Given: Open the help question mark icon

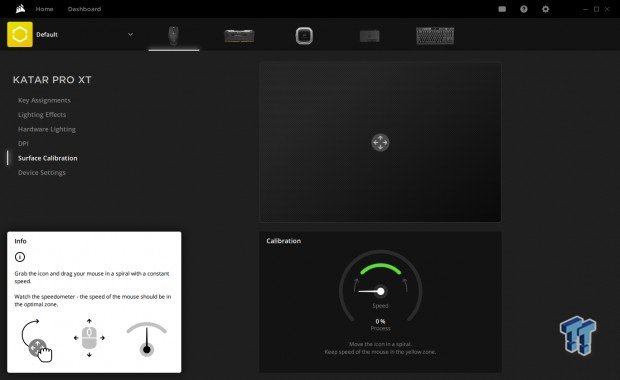Looking at the screenshot, I should [x=524, y=9].
